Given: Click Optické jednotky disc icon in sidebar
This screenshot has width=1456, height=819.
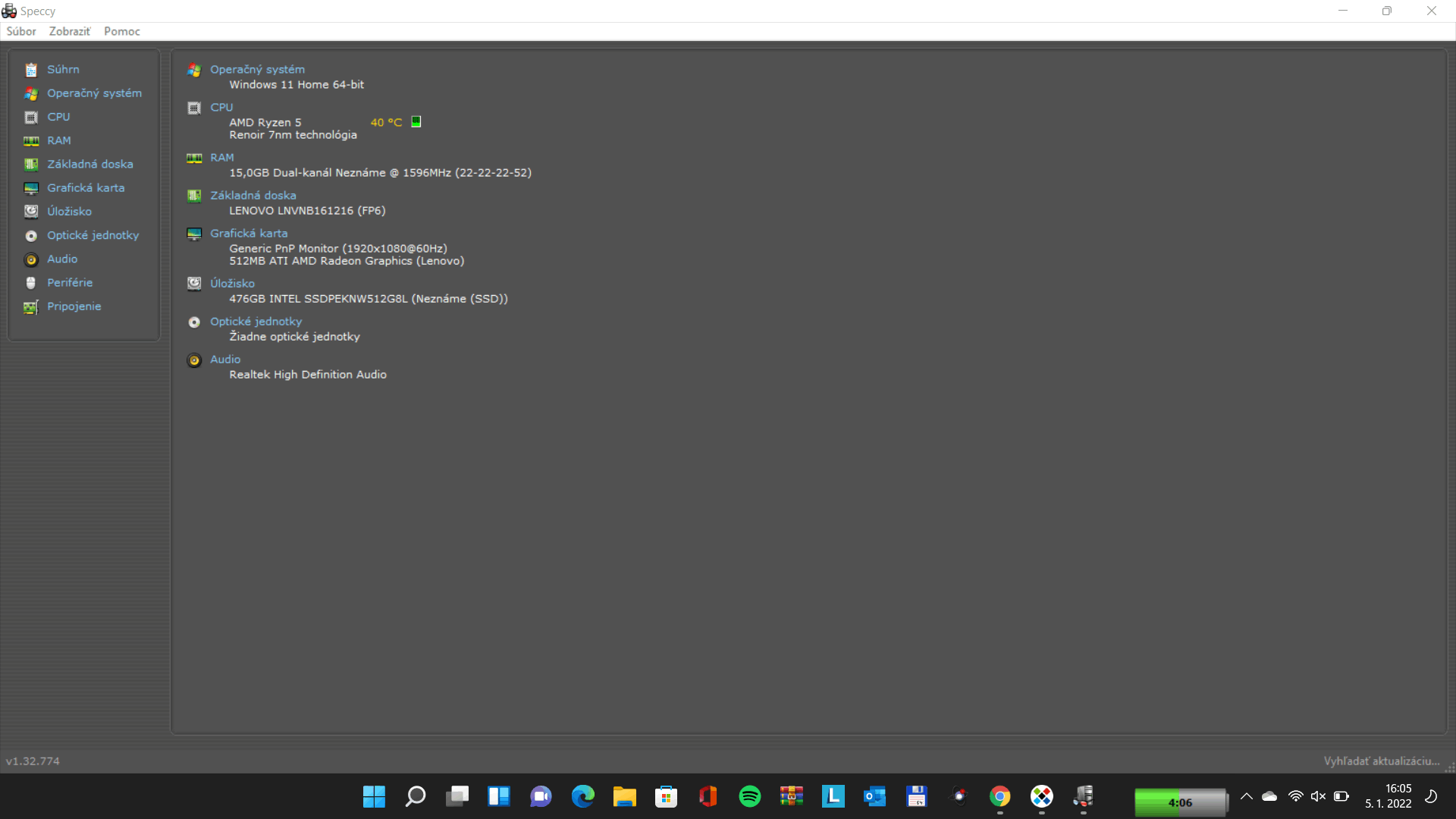Looking at the screenshot, I should pyautogui.click(x=31, y=236).
